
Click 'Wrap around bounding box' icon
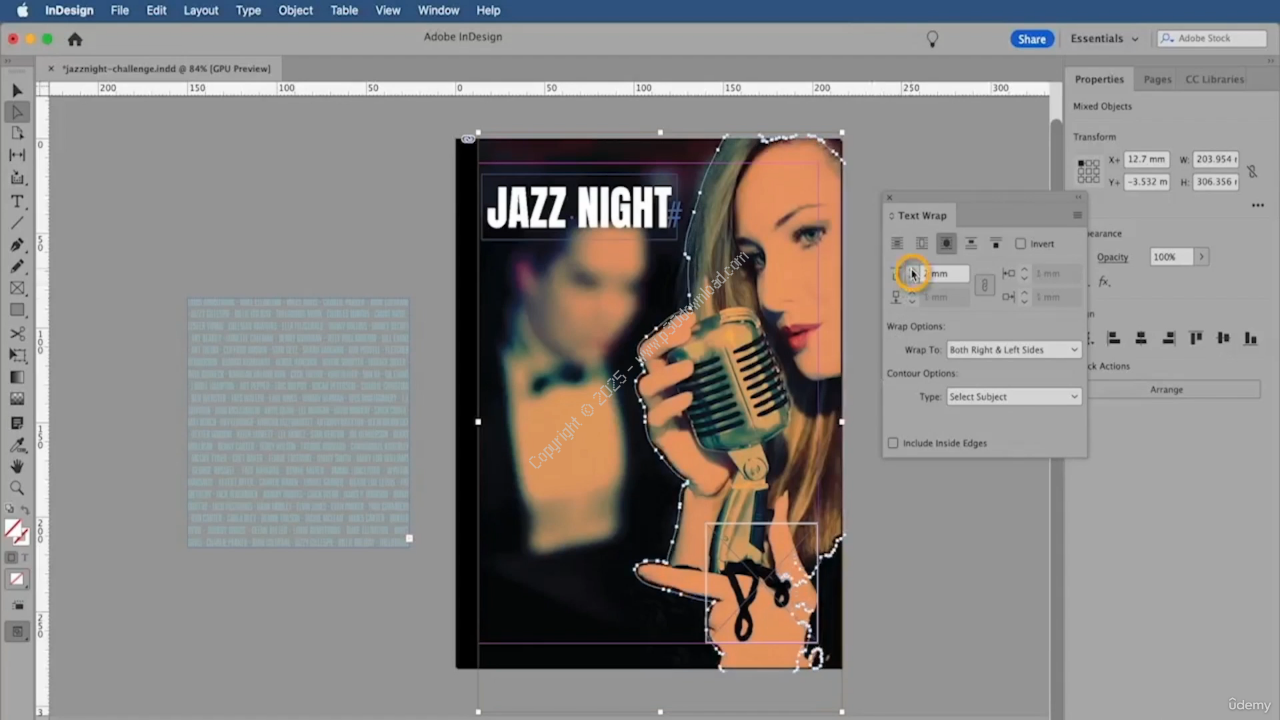[921, 244]
